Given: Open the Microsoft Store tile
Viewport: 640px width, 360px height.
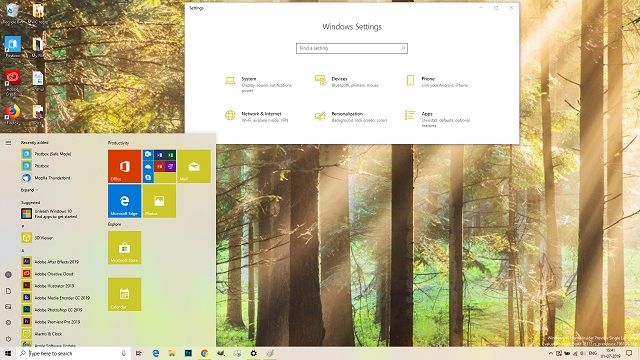Looking at the screenshot, I should pyautogui.click(x=124, y=248).
